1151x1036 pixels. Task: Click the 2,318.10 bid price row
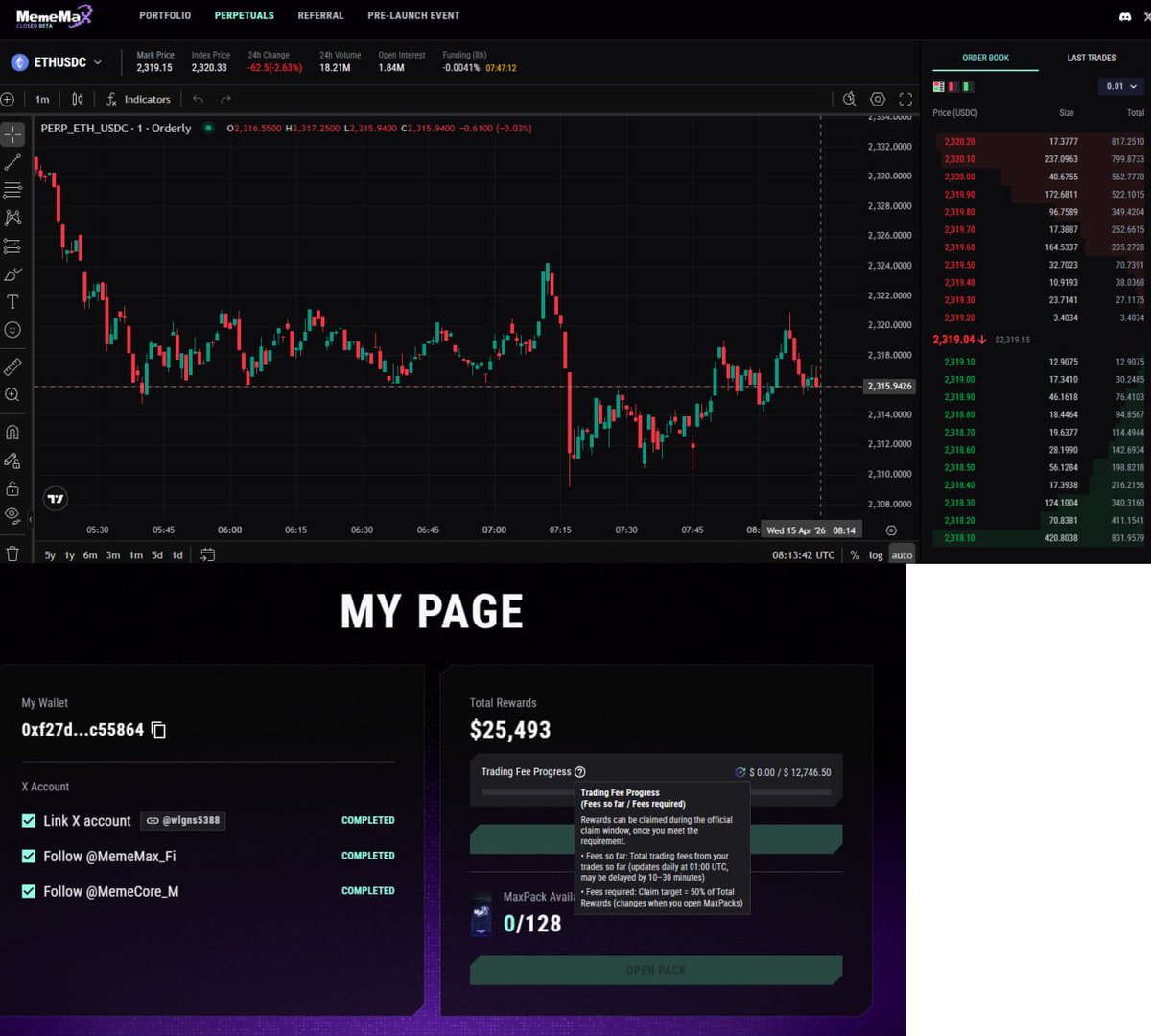1040,538
